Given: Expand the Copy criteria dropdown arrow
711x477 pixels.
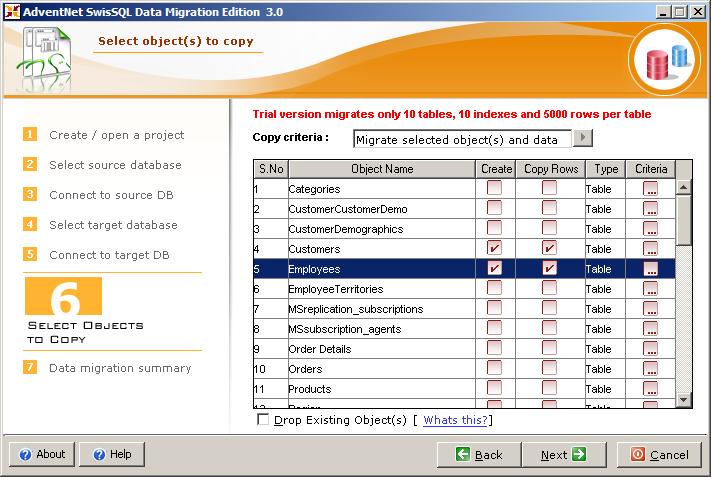Looking at the screenshot, I should [583, 138].
